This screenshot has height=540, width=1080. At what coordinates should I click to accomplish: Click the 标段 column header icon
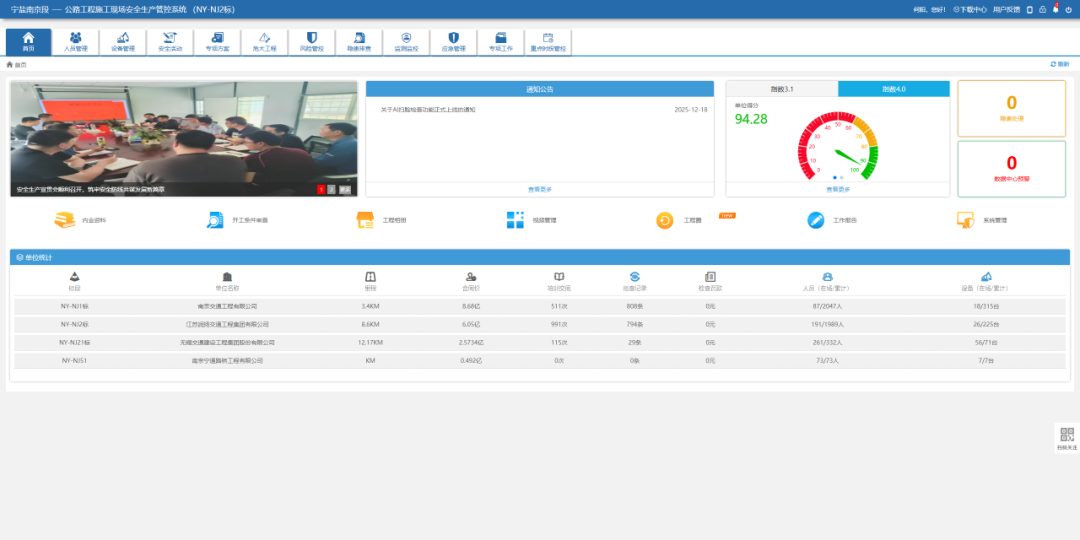74,276
